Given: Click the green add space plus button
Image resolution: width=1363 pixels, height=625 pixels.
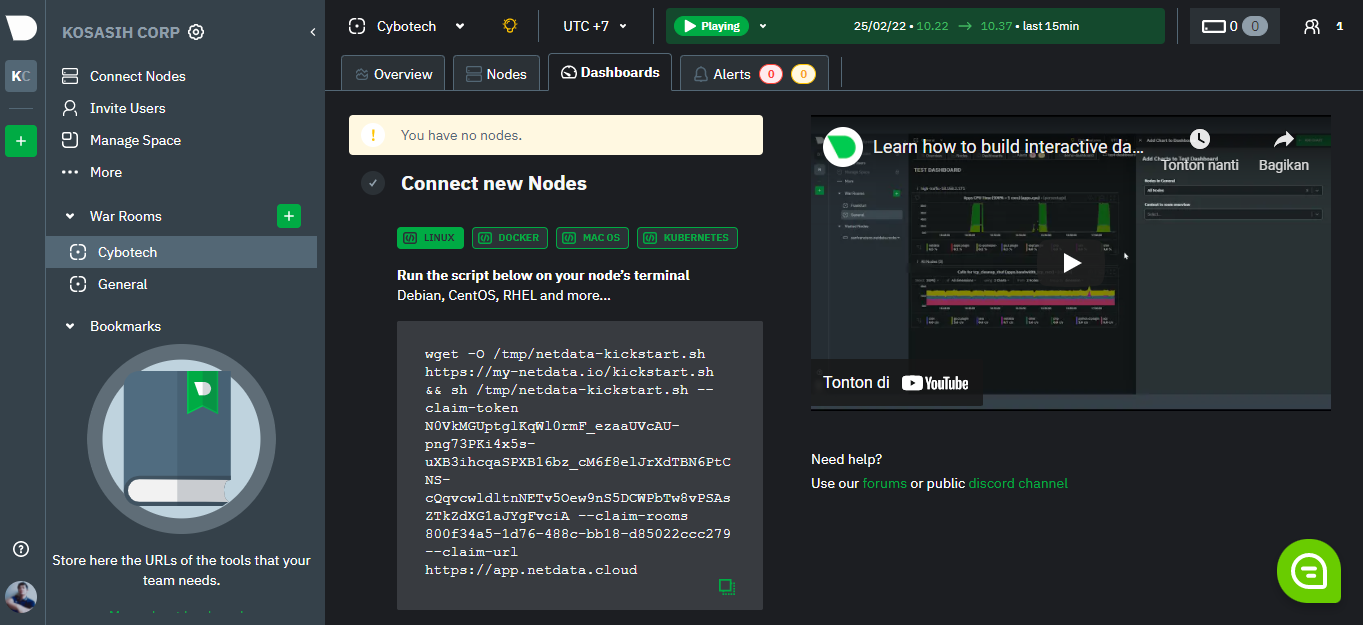Looking at the screenshot, I should tap(21, 141).
